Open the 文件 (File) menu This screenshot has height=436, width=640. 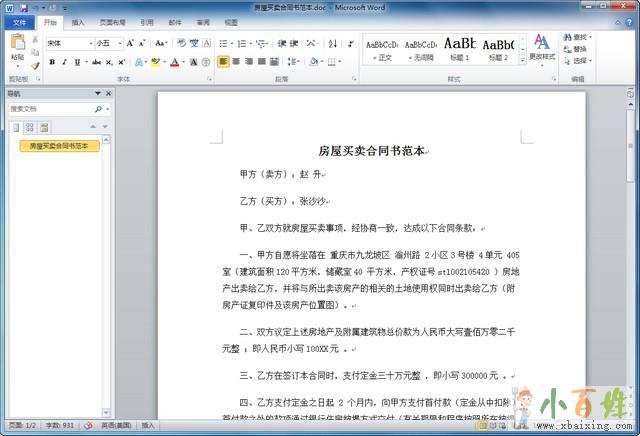click(x=18, y=21)
